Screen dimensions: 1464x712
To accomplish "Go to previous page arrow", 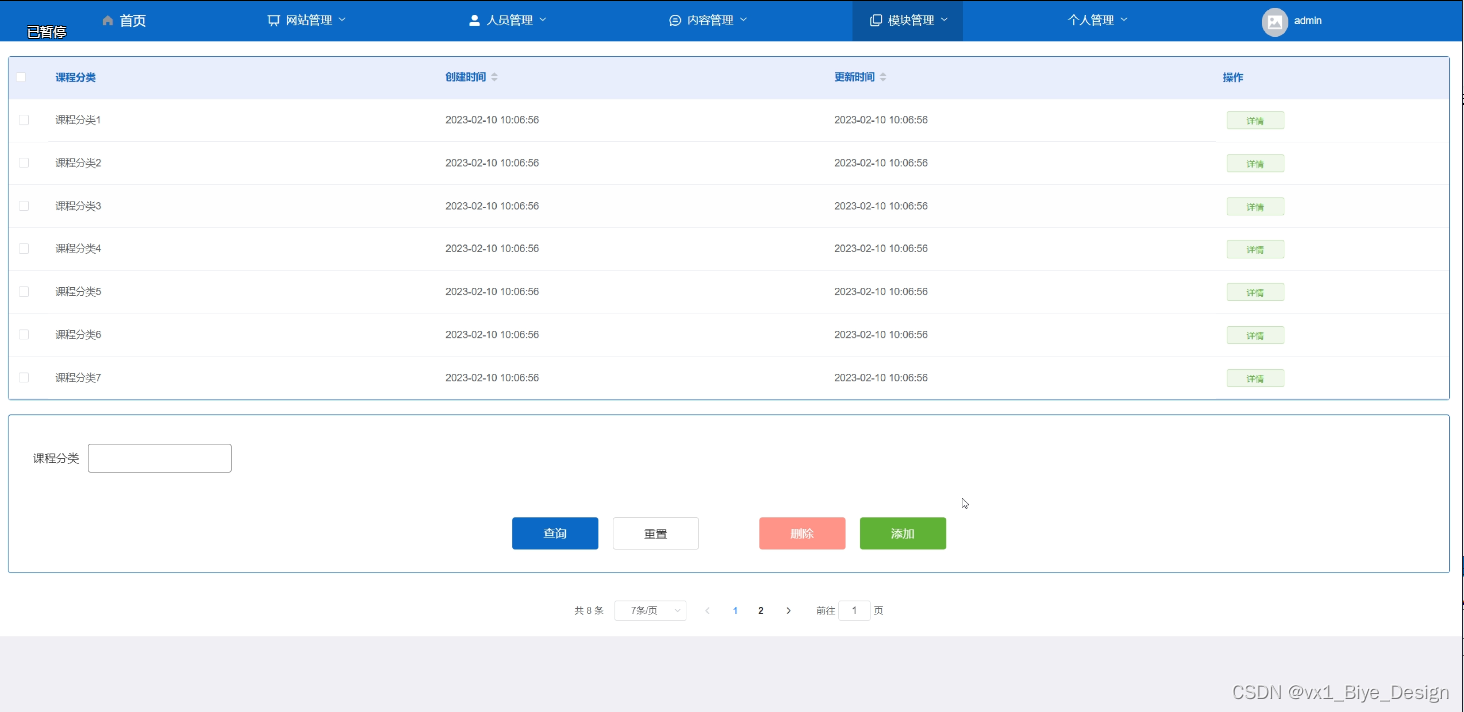I will coord(708,610).
